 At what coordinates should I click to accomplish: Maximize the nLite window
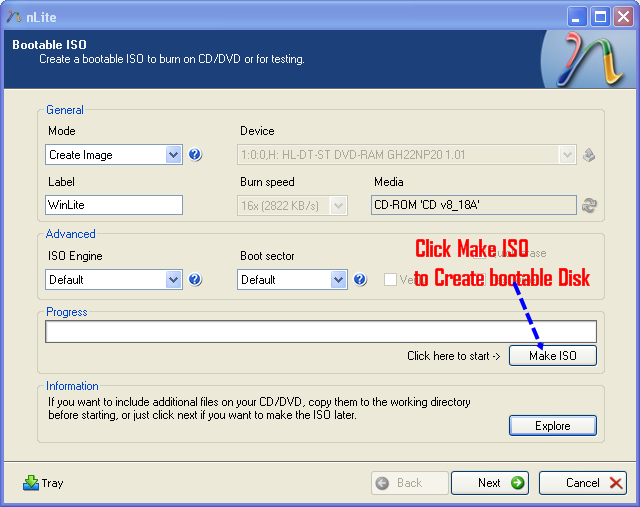[x=600, y=17]
